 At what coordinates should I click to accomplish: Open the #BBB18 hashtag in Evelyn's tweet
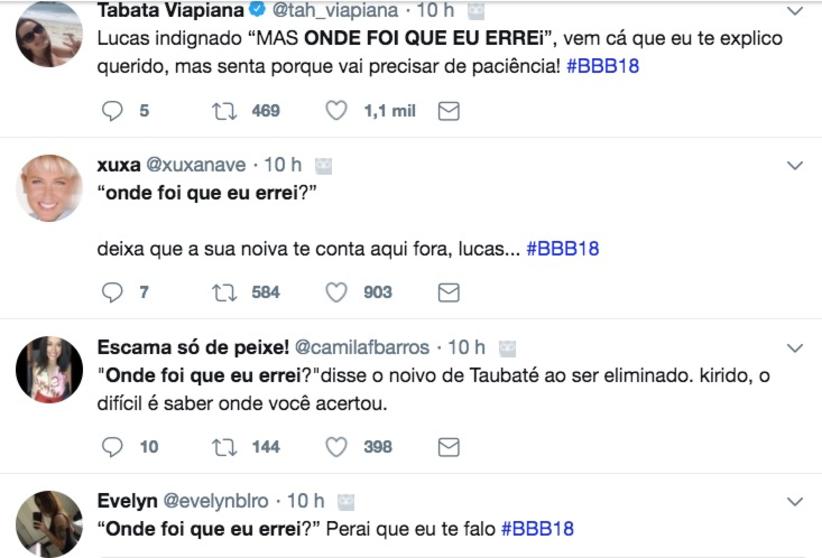coord(537,527)
